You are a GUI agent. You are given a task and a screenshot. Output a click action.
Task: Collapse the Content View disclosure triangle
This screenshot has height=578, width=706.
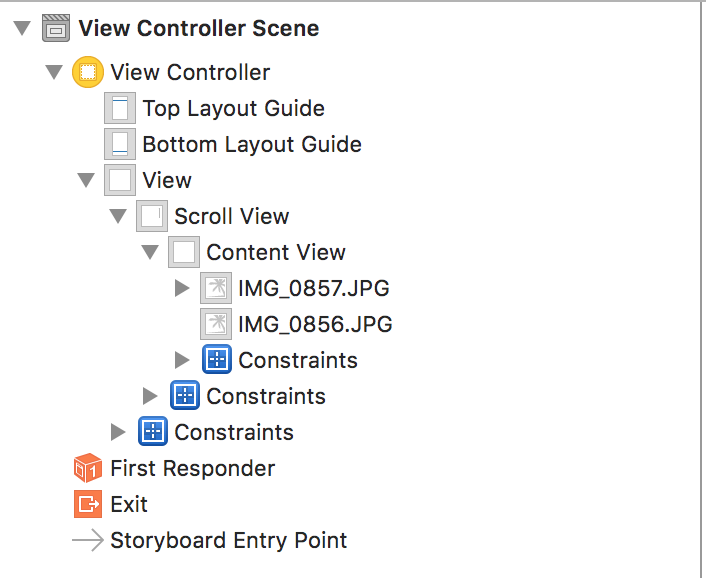point(150,253)
